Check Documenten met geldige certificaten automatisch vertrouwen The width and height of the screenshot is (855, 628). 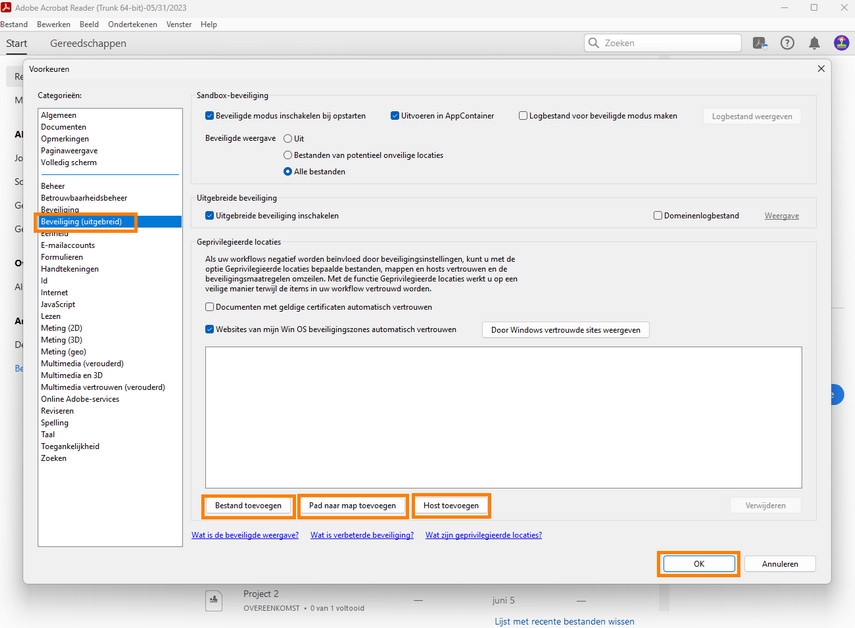click(211, 307)
